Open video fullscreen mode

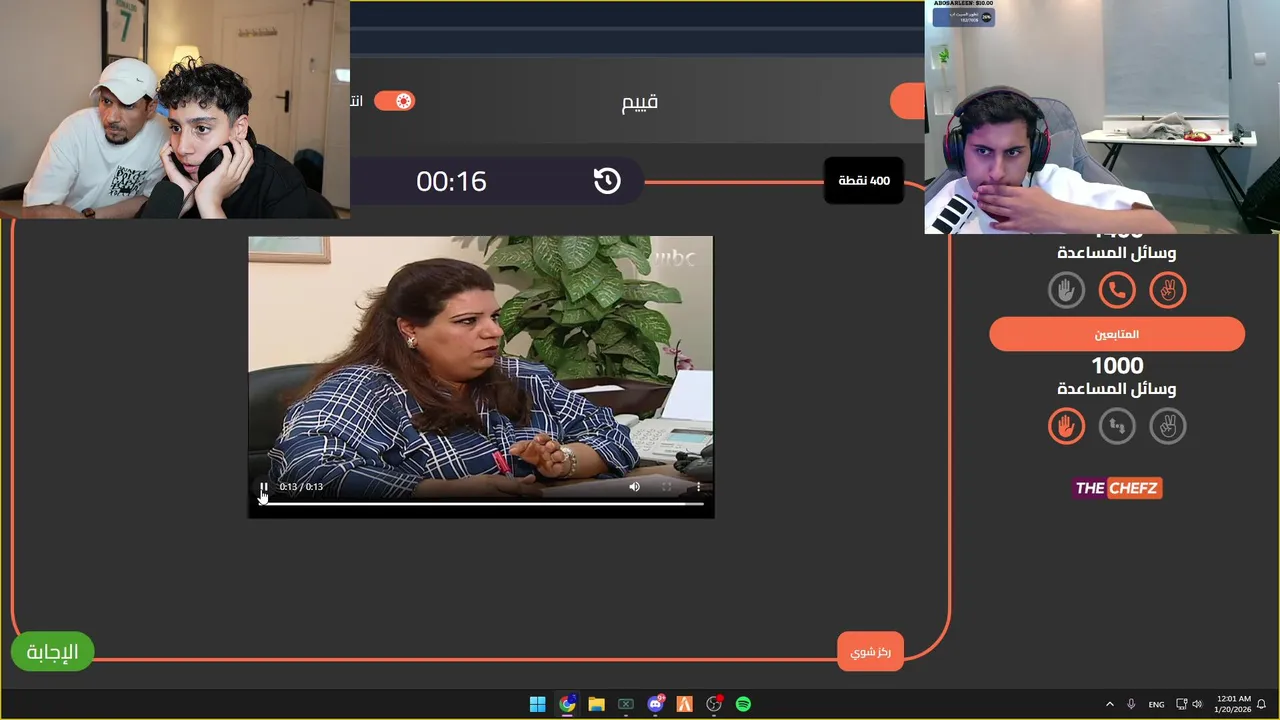[x=666, y=487]
